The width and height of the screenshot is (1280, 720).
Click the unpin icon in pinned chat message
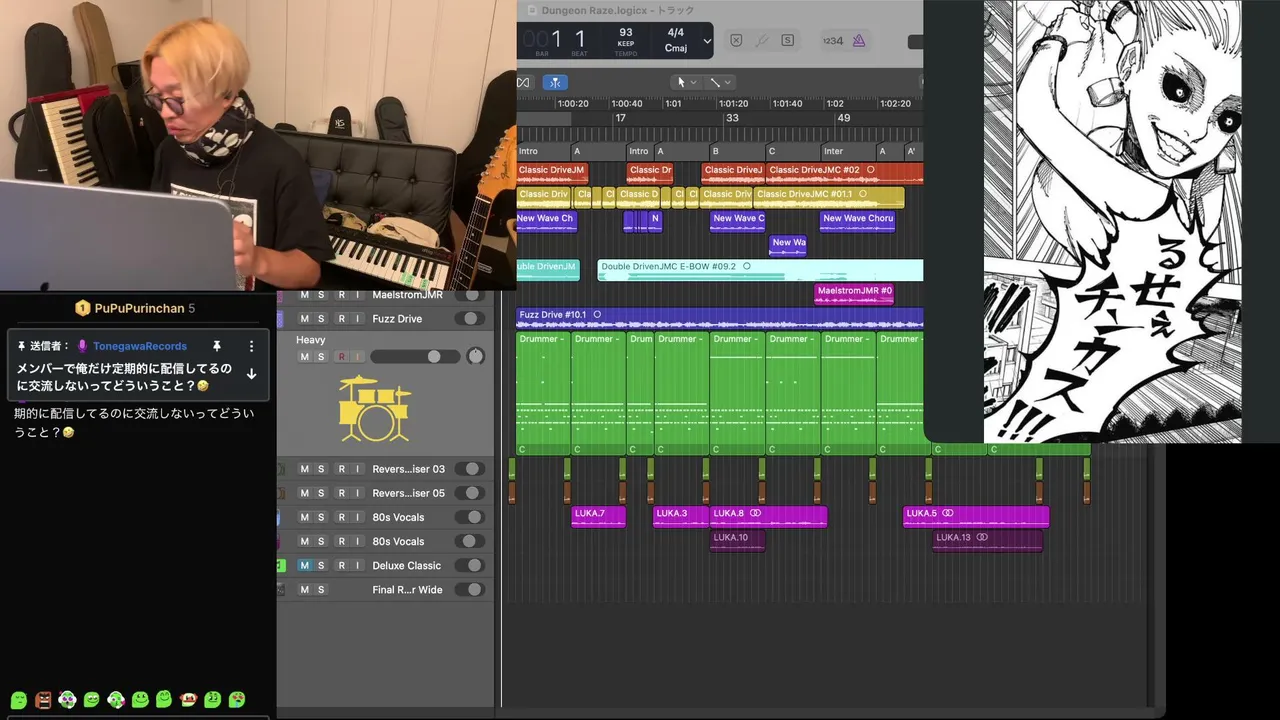(217, 346)
